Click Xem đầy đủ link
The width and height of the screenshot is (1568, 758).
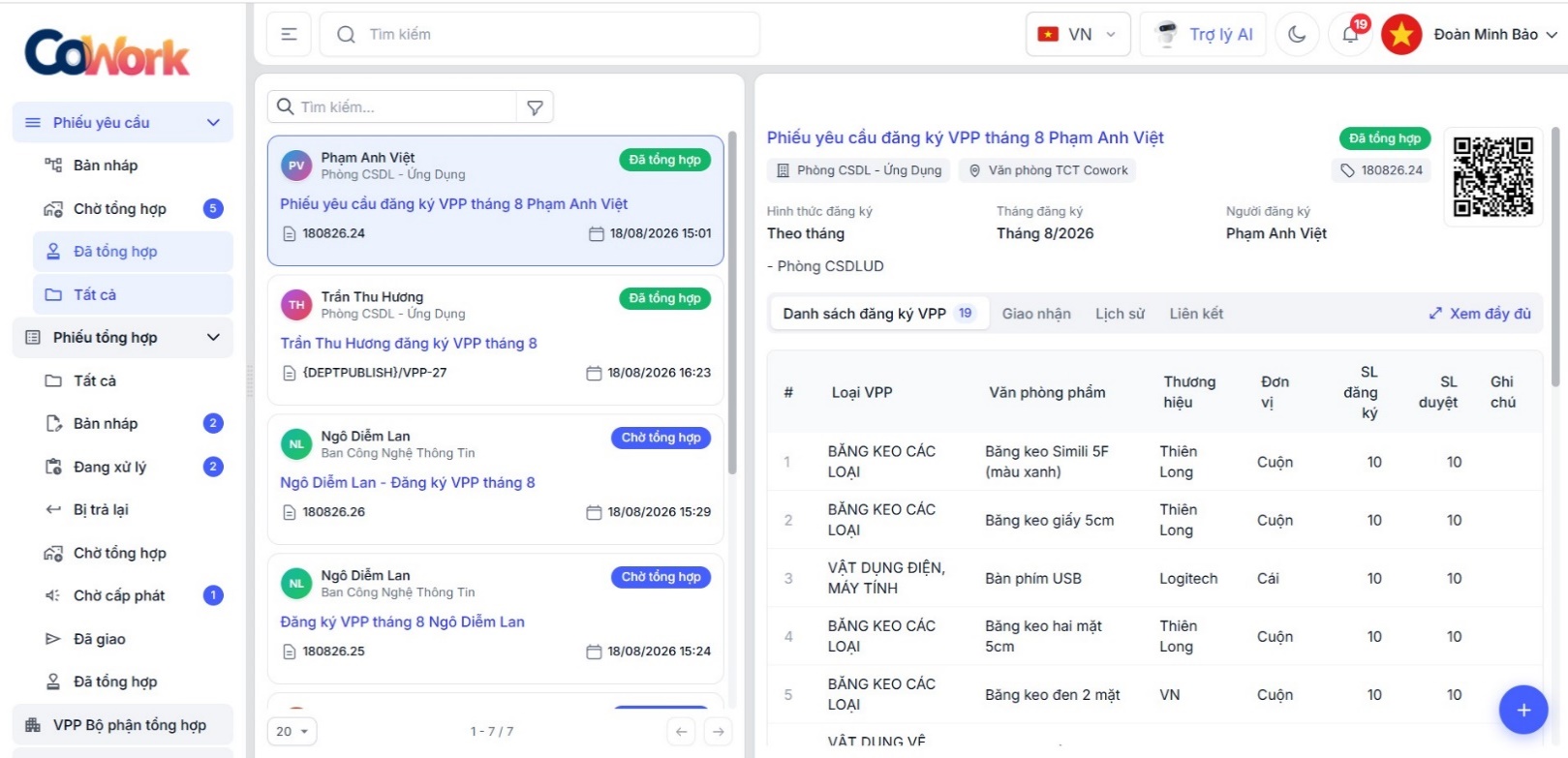1480,314
